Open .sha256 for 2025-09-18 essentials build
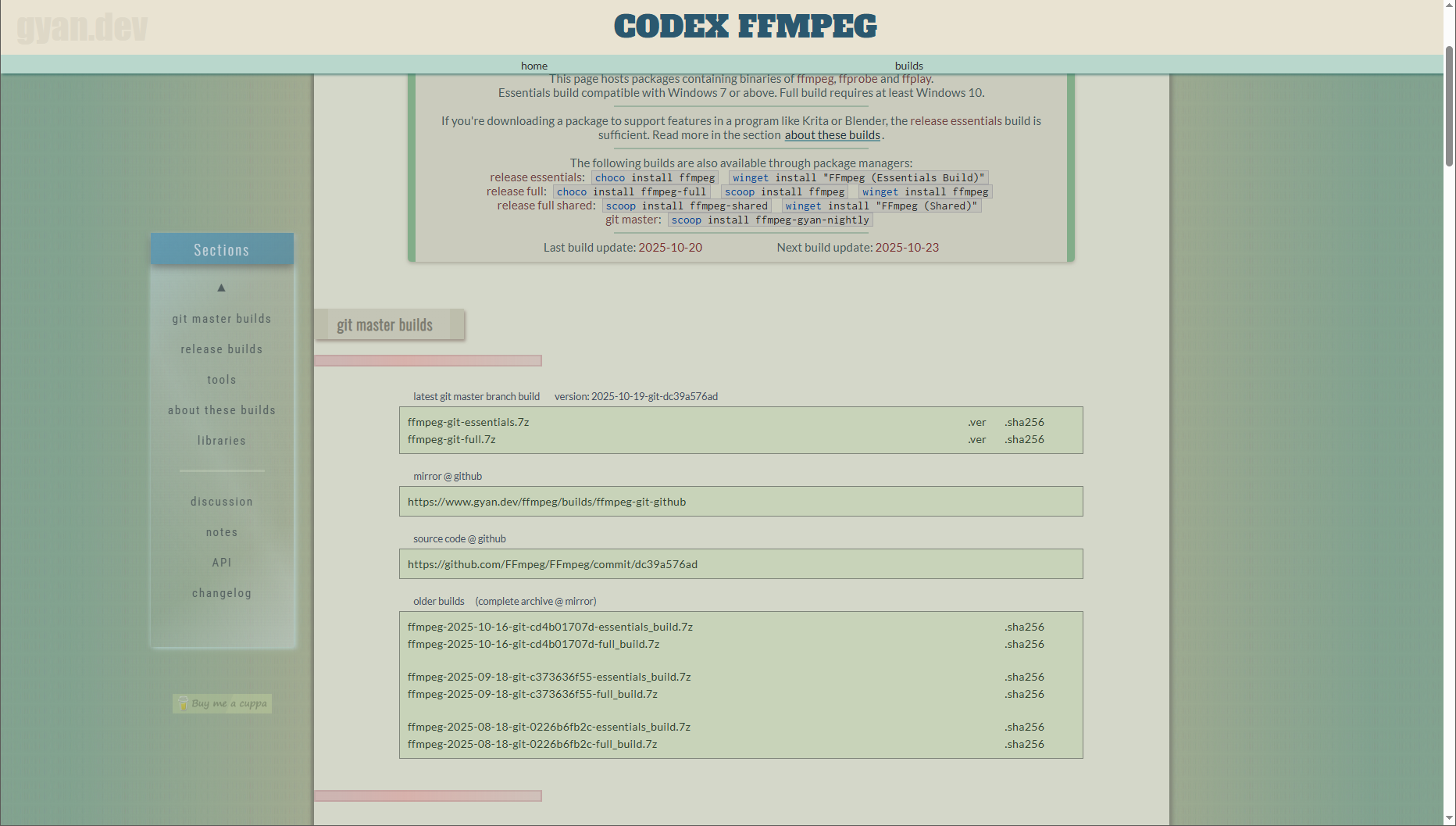Viewport: 1456px width, 826px height. 1025,677
